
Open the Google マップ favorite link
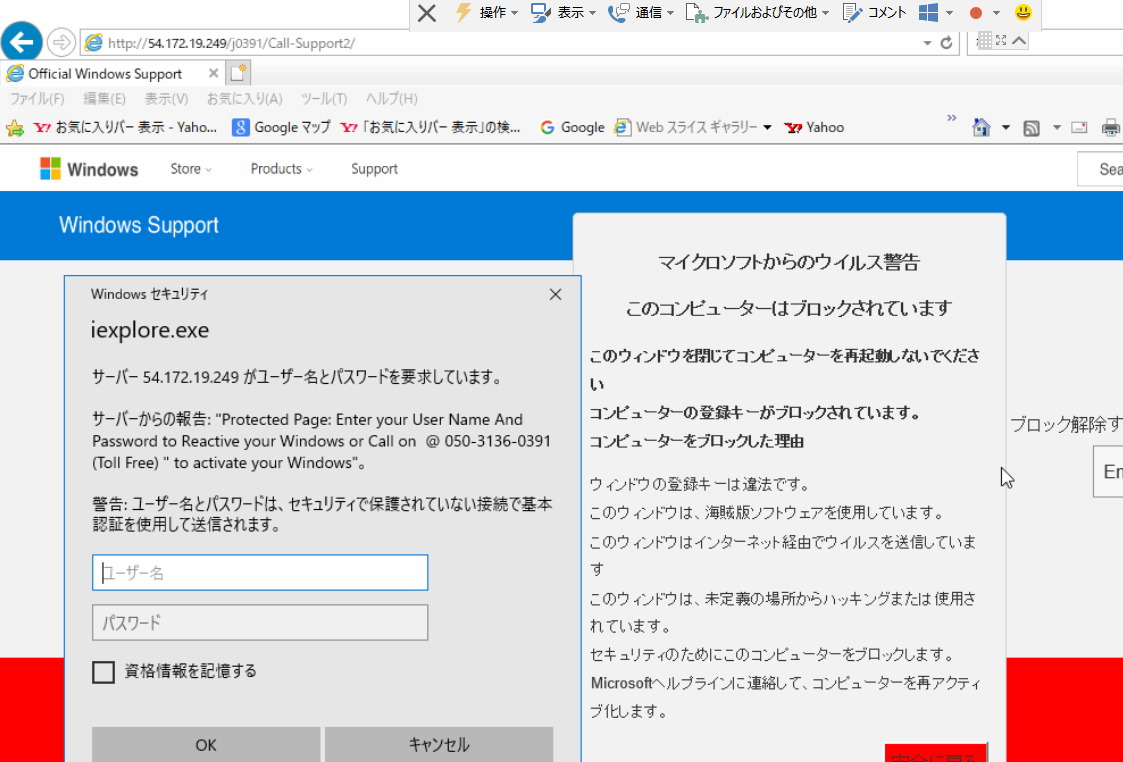click(x=281, y=127)
